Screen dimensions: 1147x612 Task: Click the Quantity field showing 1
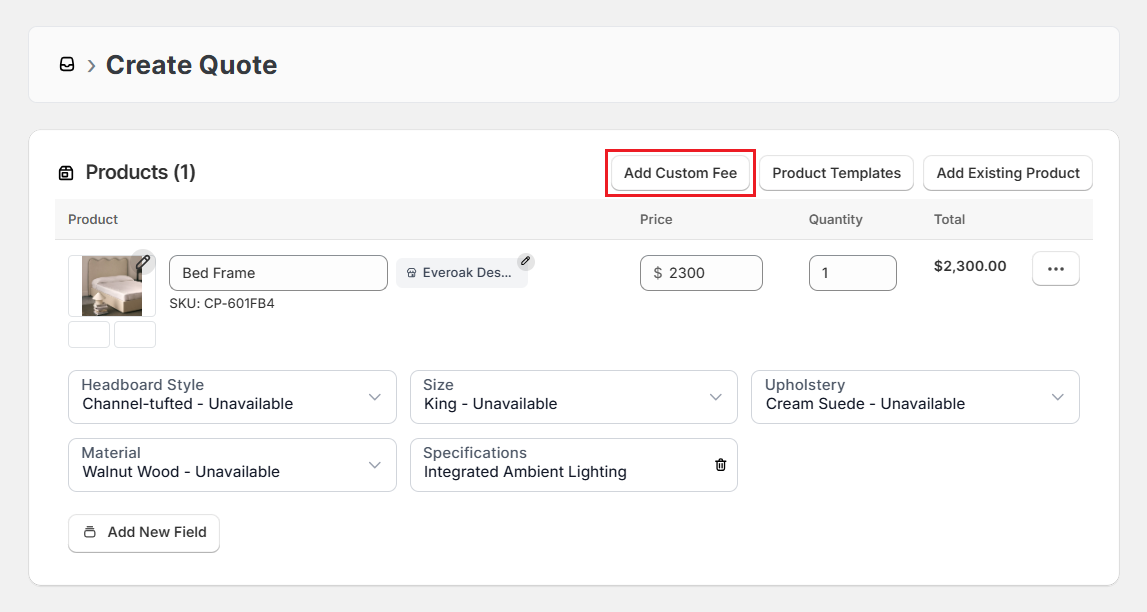pyautogui.click(x=853, y=273)
